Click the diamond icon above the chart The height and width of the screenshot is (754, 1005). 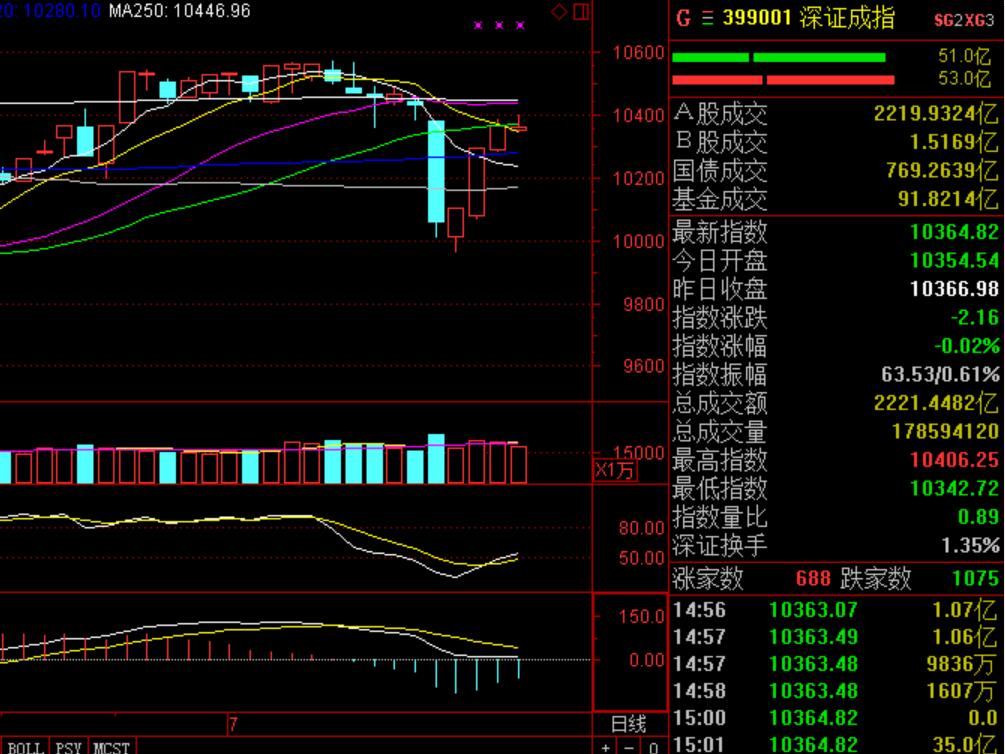tap(559, 12)
